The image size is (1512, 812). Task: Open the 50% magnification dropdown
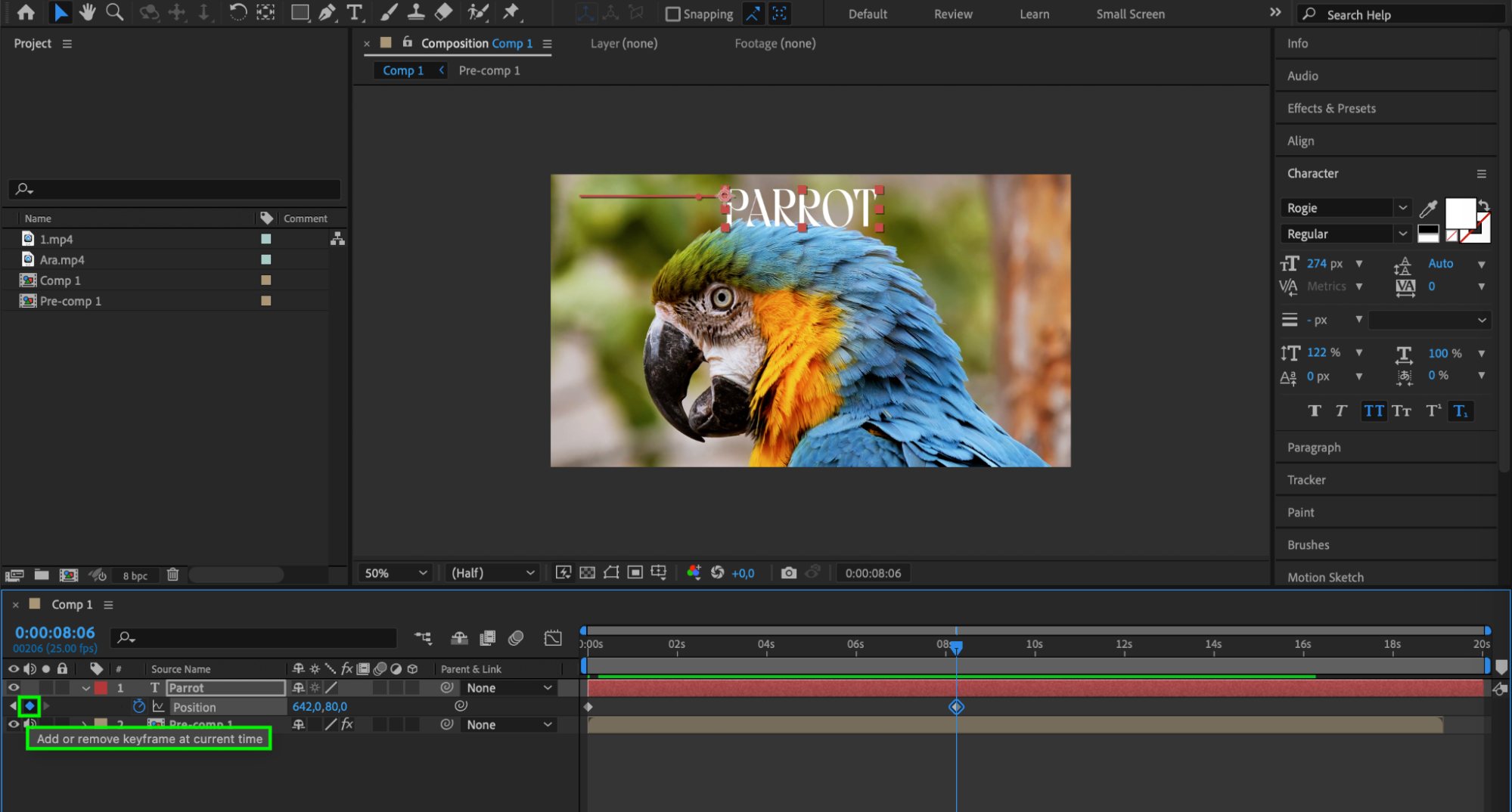point(396,573)
